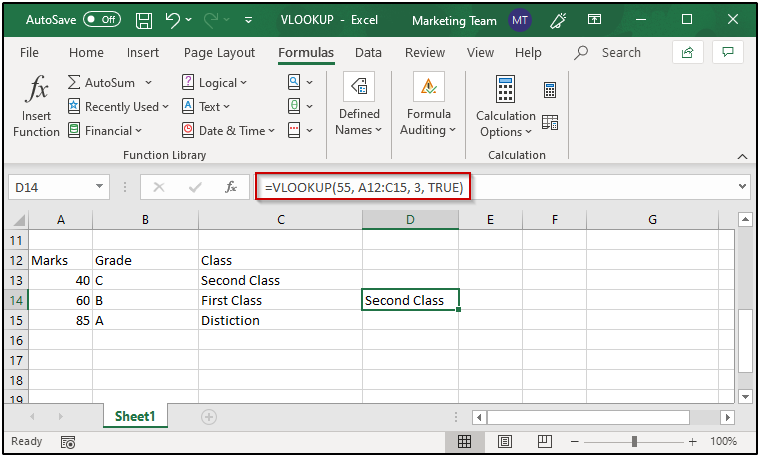Open Insert Function dialog via fx button
The width and height of the screenshot is (760, 457).
(x=36, y=105)
